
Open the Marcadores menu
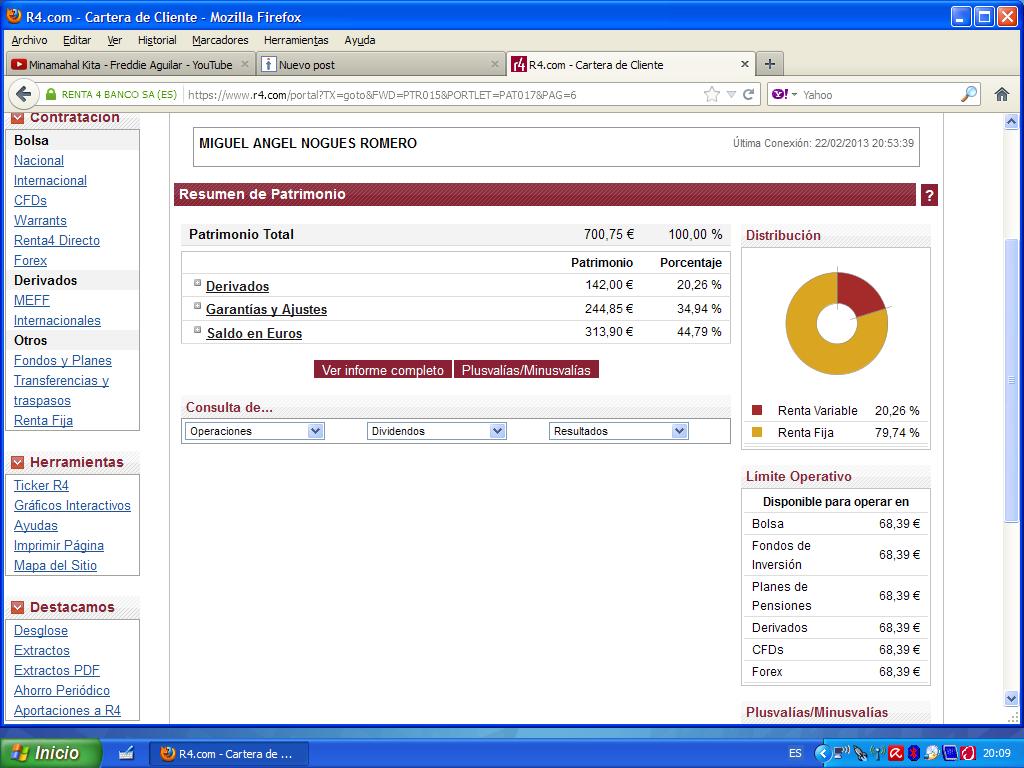tap(220, 40)
